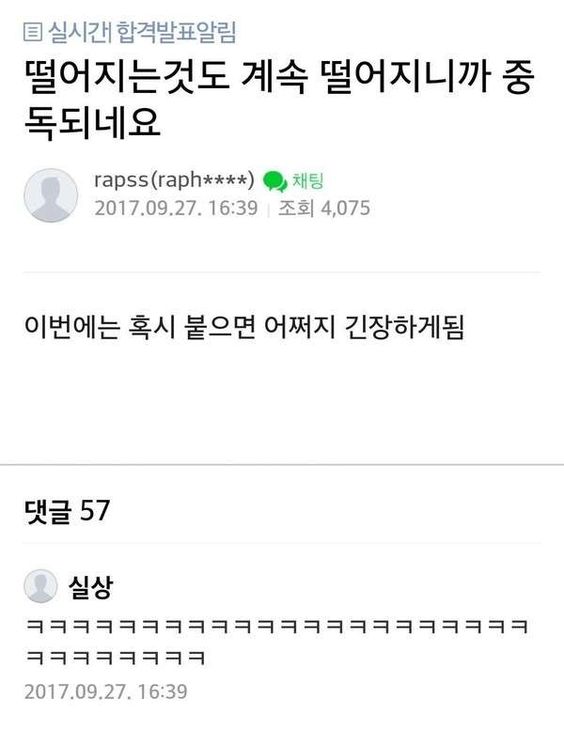Screen dimensions: 564x729
Task: Click the board list icon beside 실시간 합격발표알림
Action: coord(33,32)
